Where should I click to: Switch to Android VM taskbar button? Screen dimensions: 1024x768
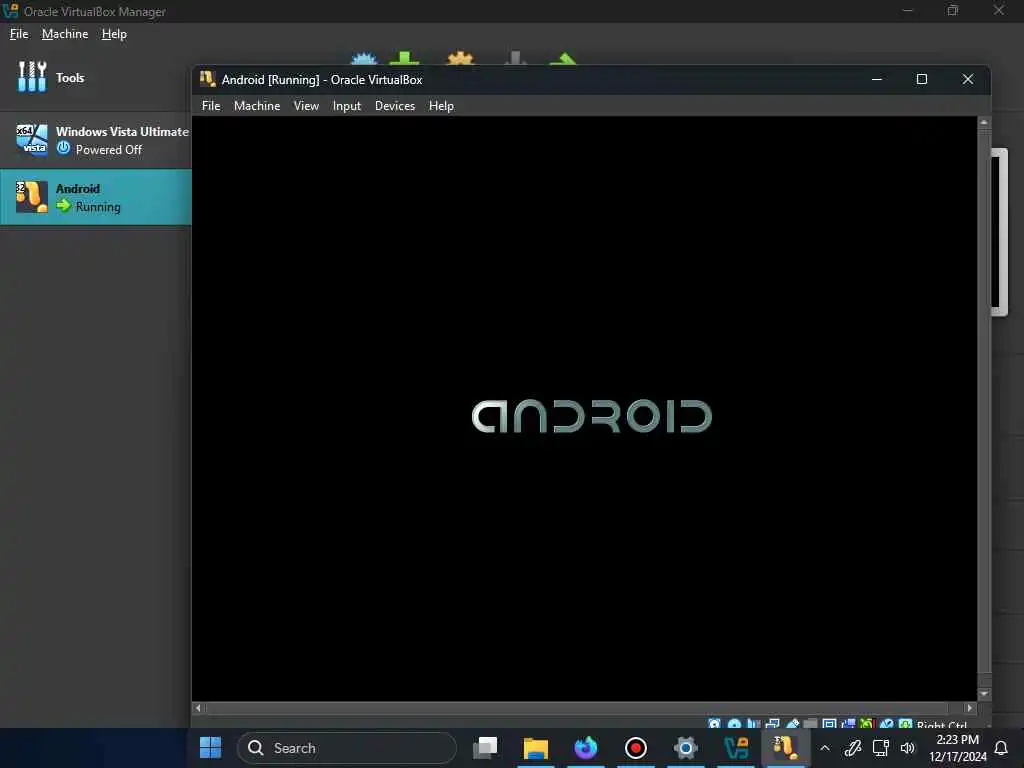pos(786,748)
